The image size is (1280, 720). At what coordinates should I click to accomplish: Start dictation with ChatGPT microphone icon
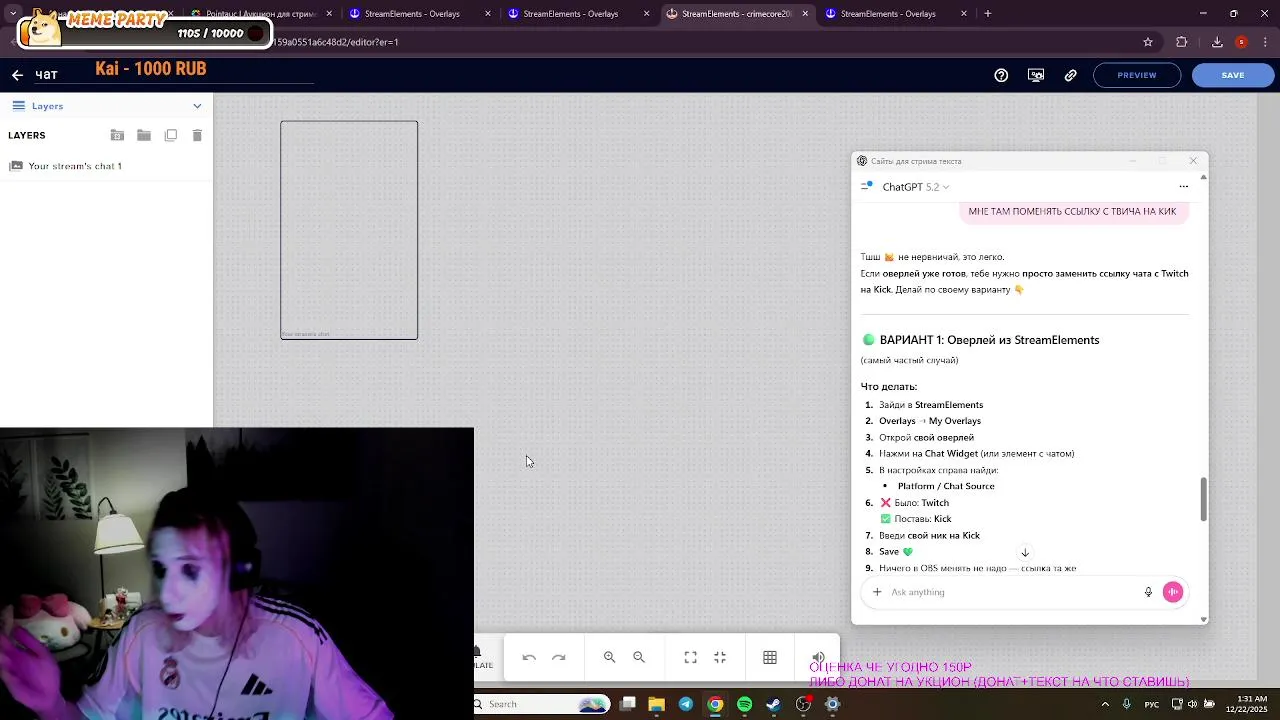[1148, 592]
